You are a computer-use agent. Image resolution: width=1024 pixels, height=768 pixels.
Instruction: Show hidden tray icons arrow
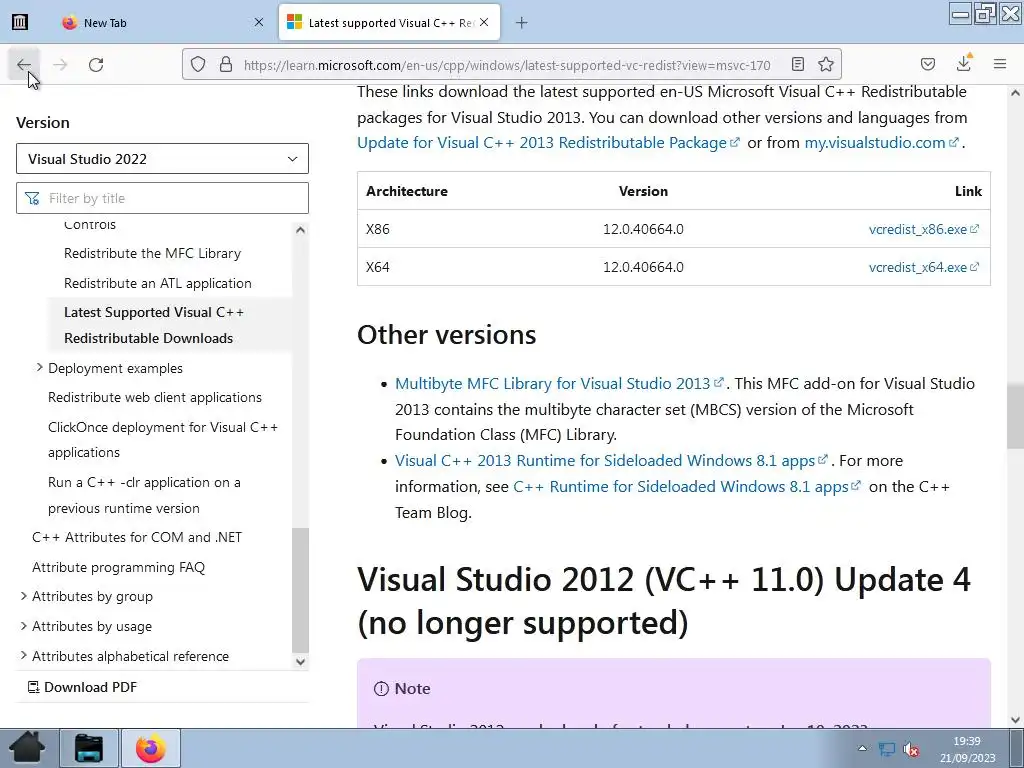click(x=862, y=748)
